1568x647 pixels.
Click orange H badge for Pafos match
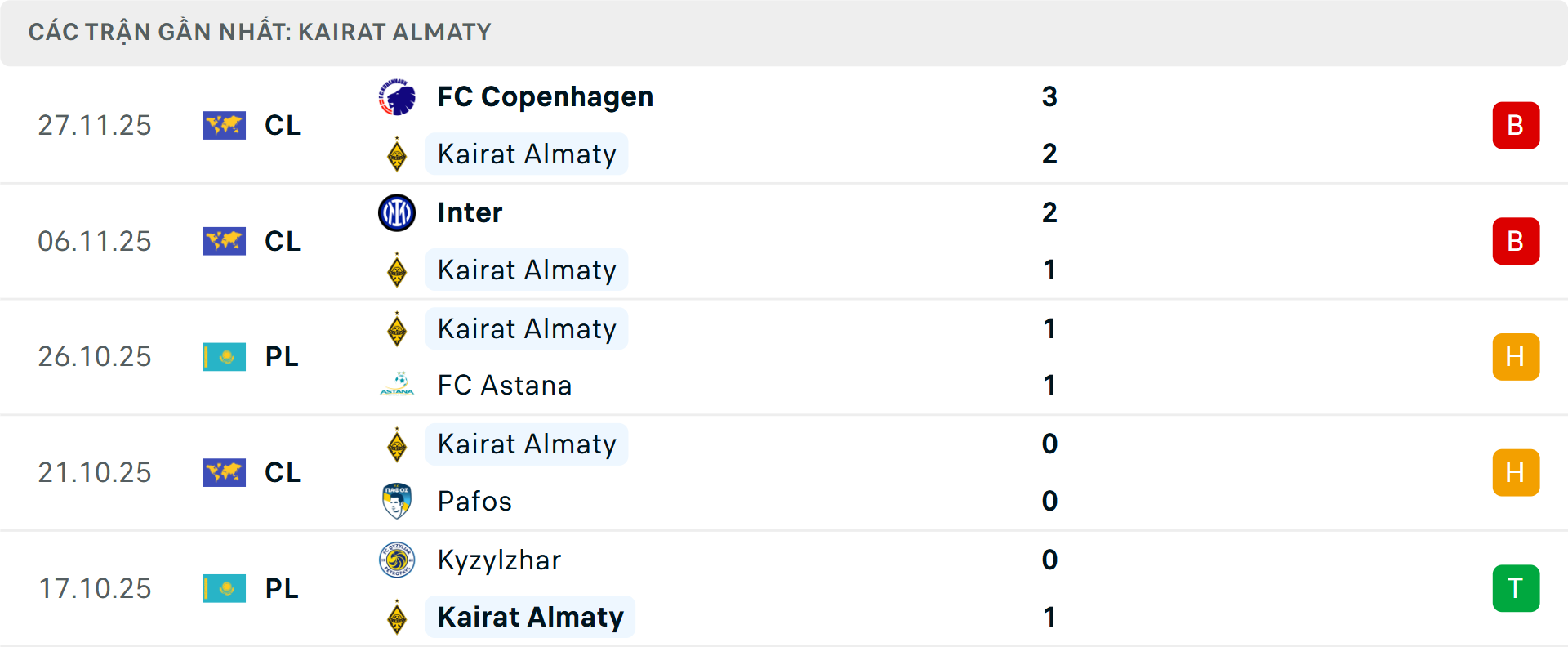tap(1516, 472)
